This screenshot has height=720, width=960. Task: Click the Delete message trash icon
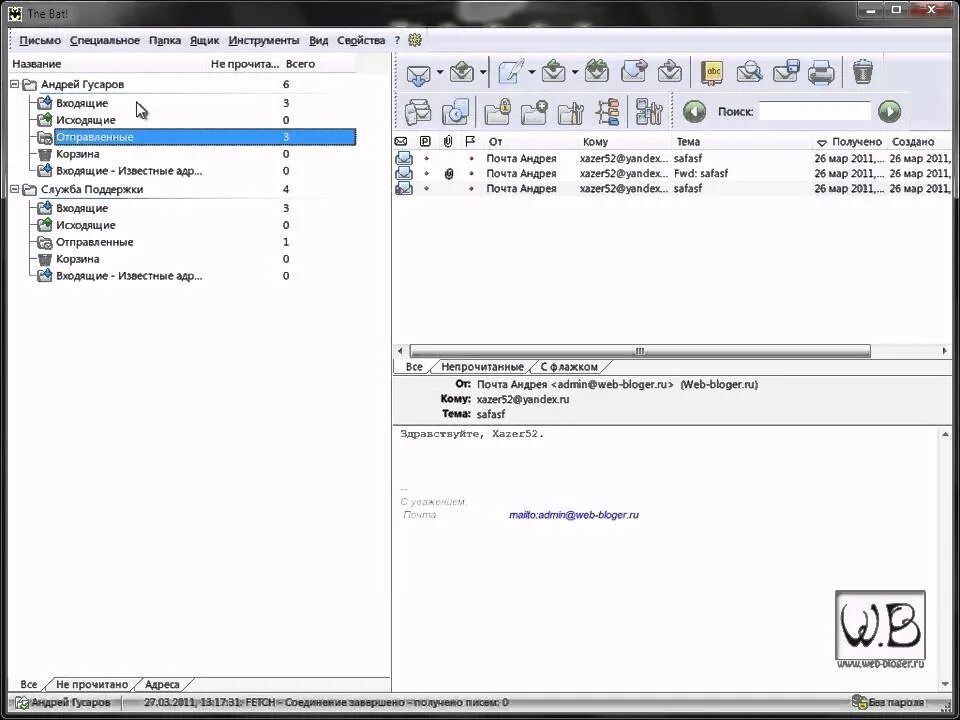point(863,72)
